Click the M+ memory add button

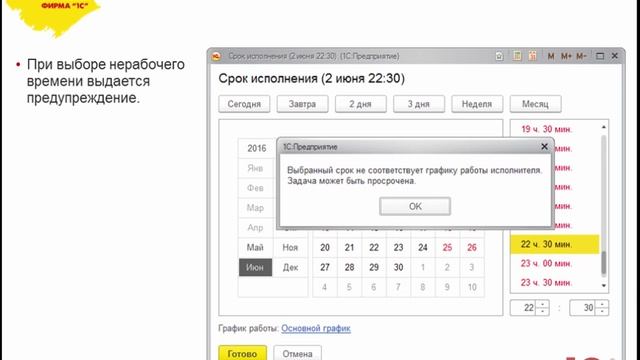click(566, 56)
